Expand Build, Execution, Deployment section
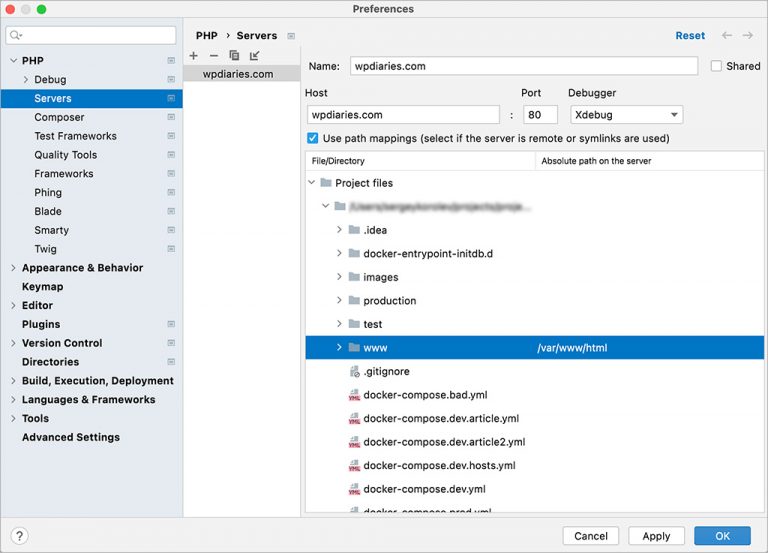This screenshot has height=553, width=768. pyautogui.click(x=14, y=381)
